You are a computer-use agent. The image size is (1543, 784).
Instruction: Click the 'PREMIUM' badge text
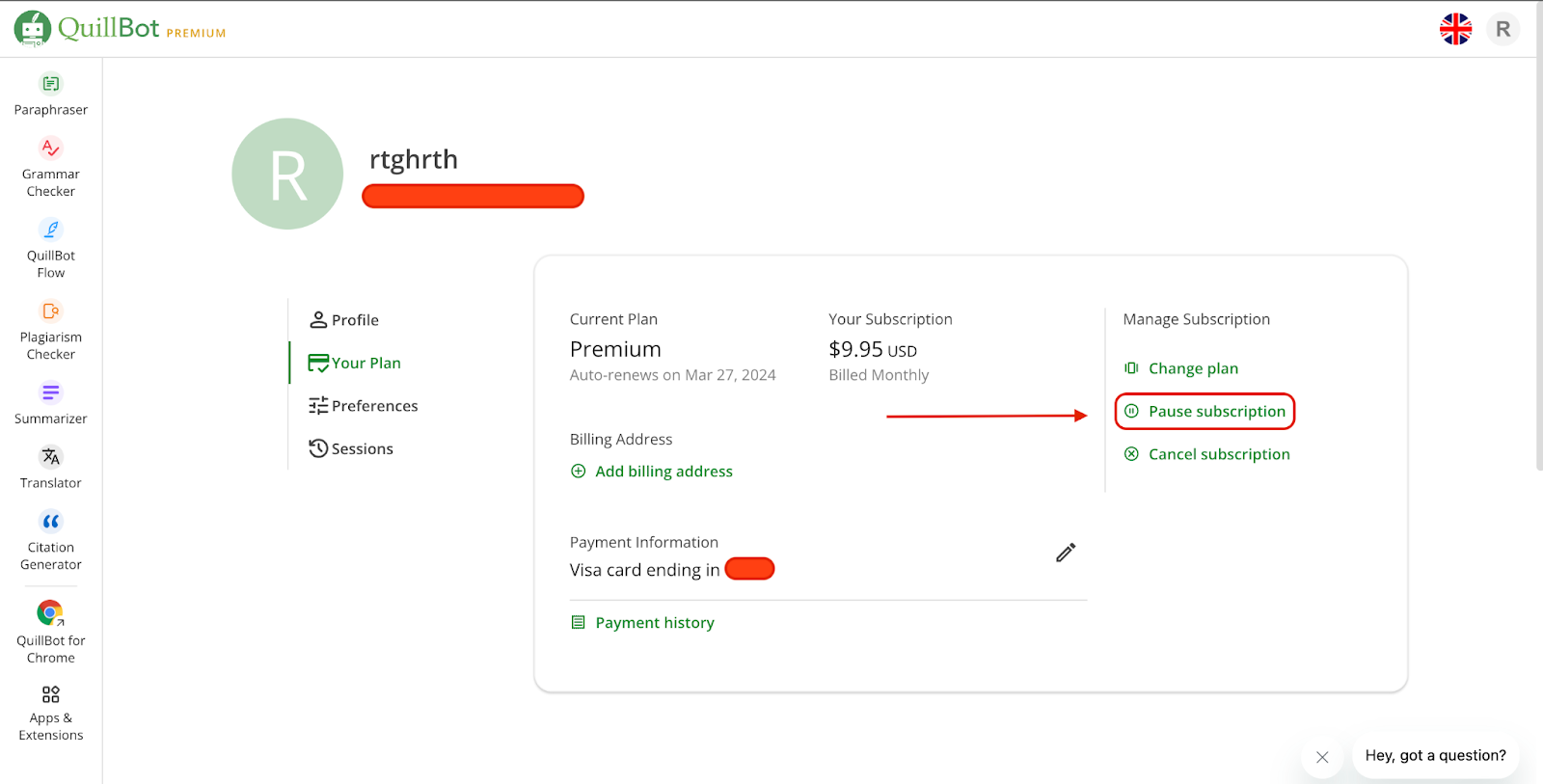(196, 33)
